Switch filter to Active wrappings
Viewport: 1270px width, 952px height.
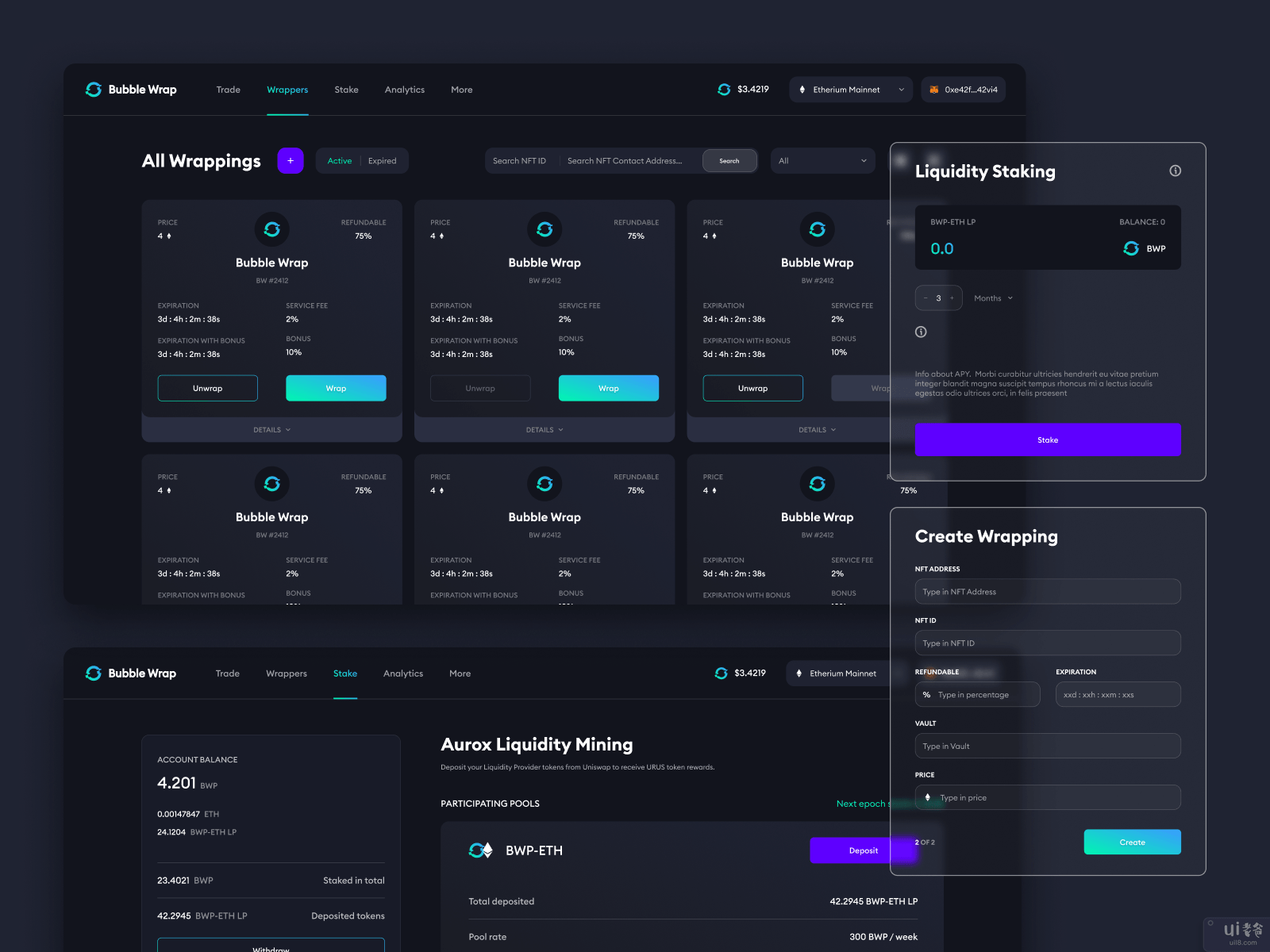(x=340, y=161)
